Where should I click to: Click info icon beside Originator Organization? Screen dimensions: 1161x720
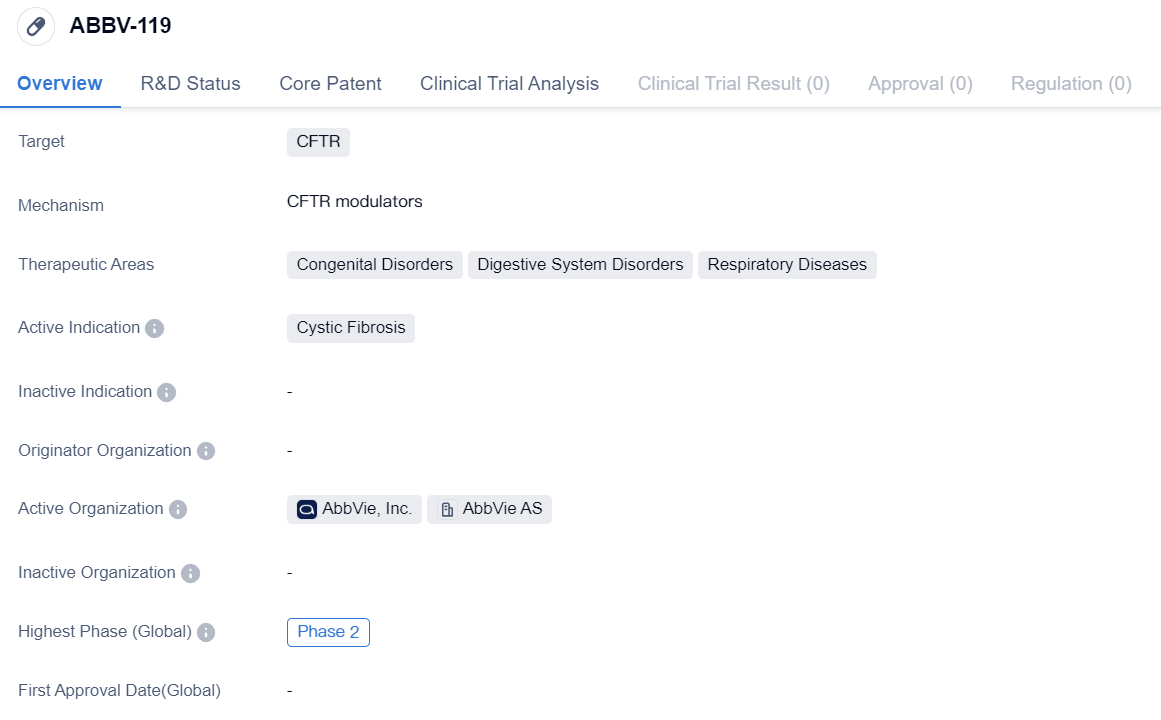206,451
